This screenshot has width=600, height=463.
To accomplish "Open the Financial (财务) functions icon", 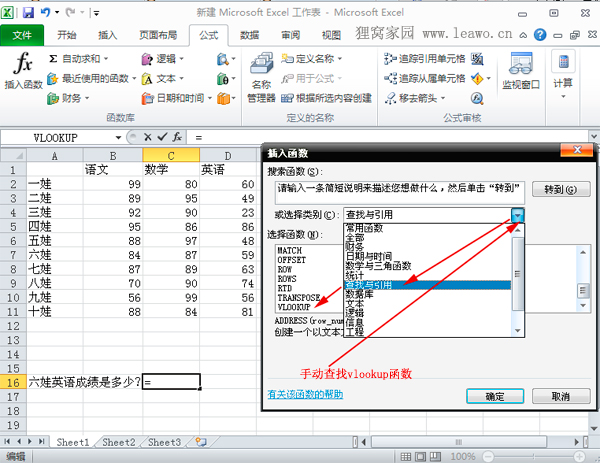I will coord(52,98).
